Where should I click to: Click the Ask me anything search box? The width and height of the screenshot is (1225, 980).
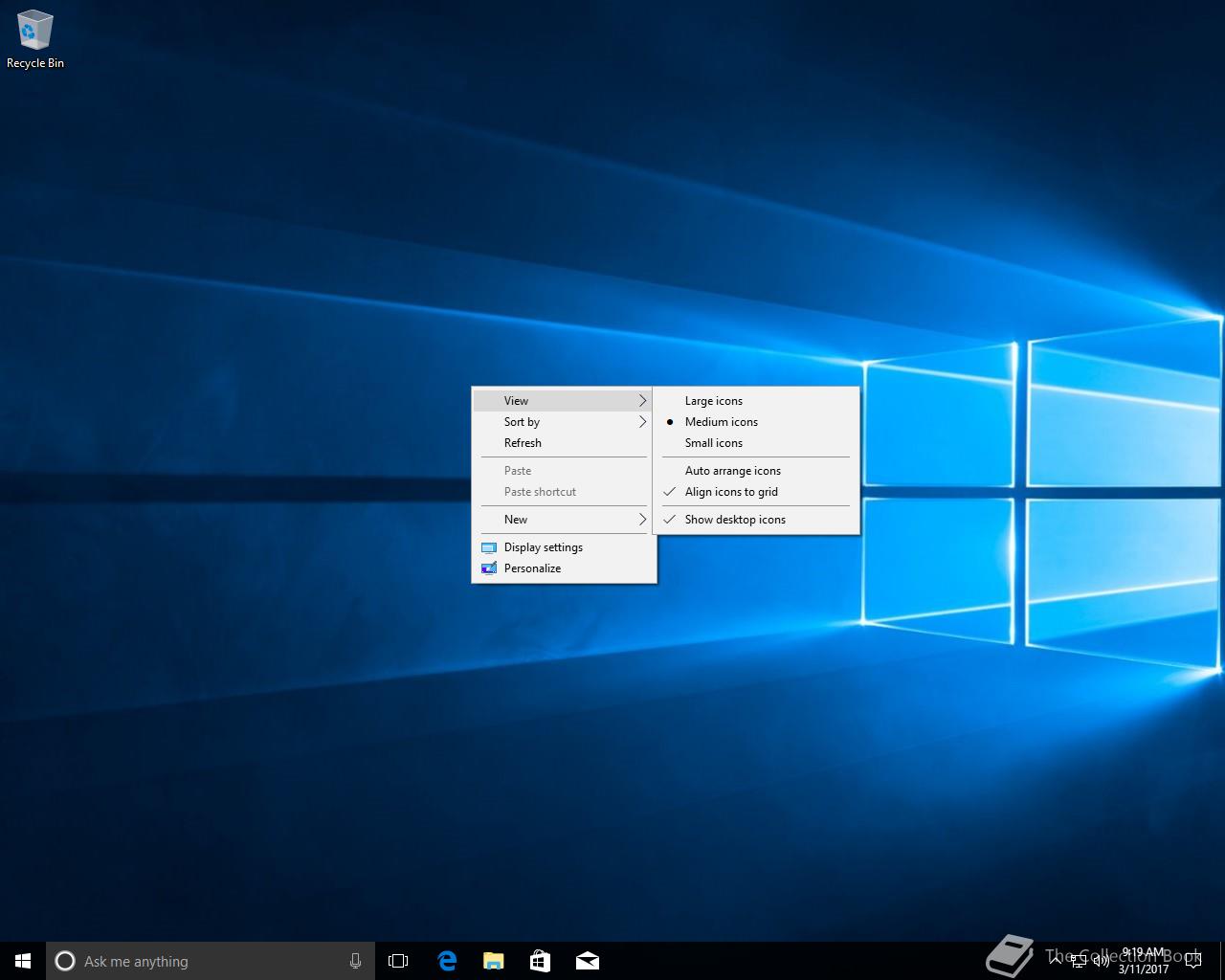[211, 961]
